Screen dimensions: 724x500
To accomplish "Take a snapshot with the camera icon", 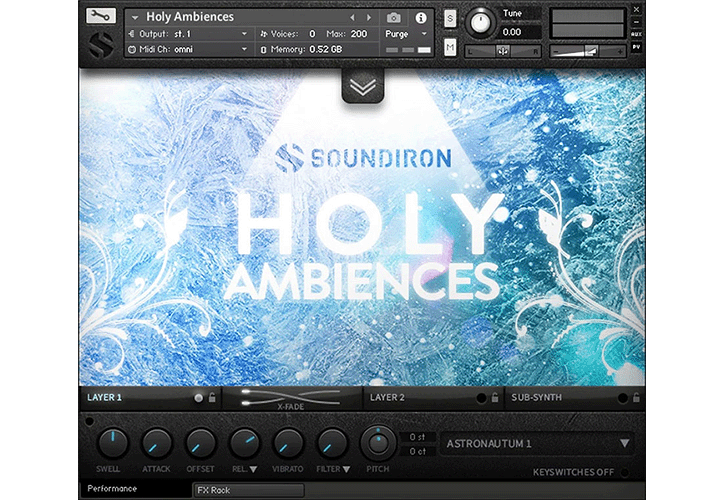I will (x=393, y=18).
